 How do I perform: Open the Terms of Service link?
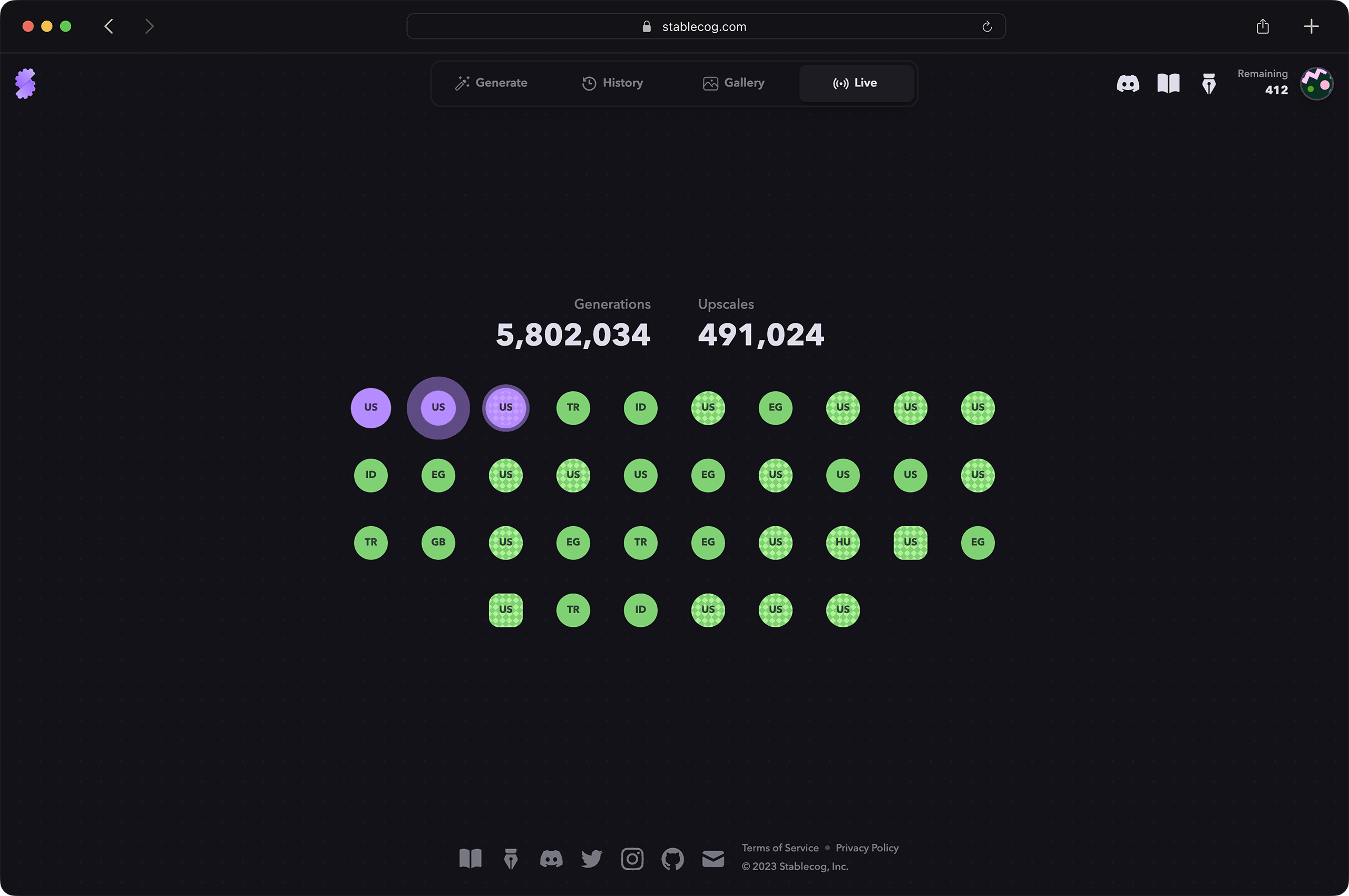point(780,848)
